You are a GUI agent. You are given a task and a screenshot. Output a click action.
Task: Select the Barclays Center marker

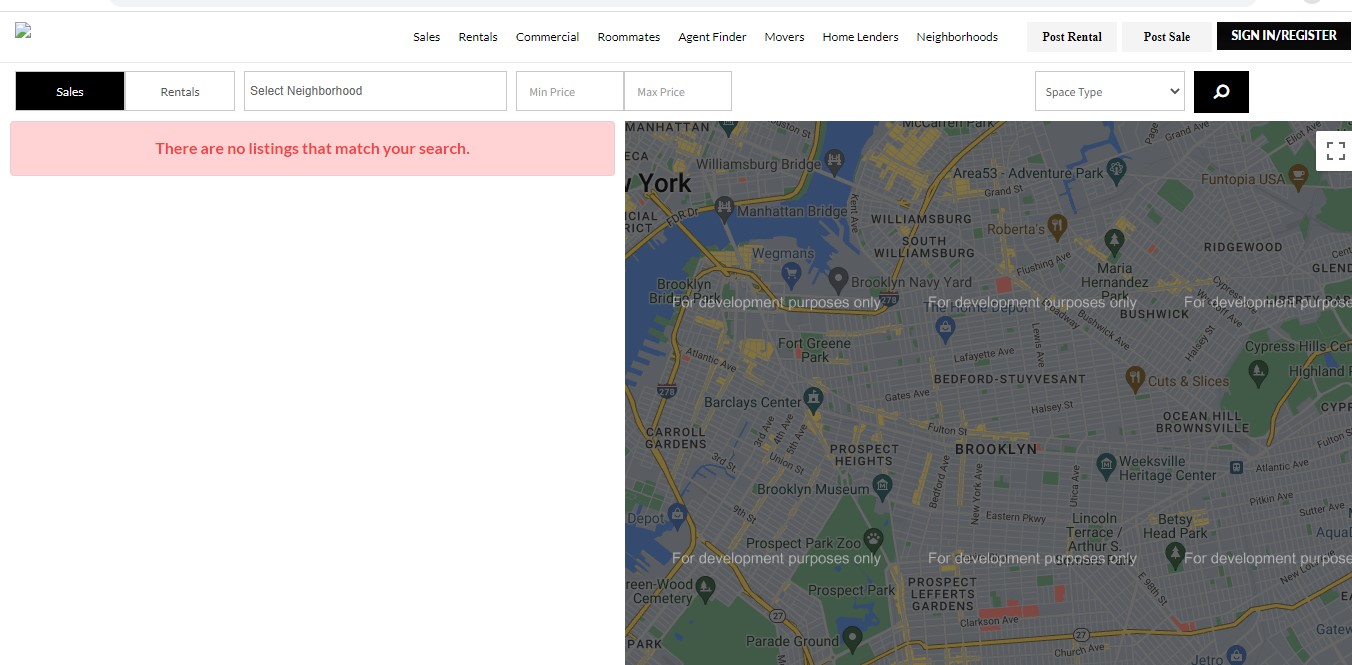coord(814,400)
